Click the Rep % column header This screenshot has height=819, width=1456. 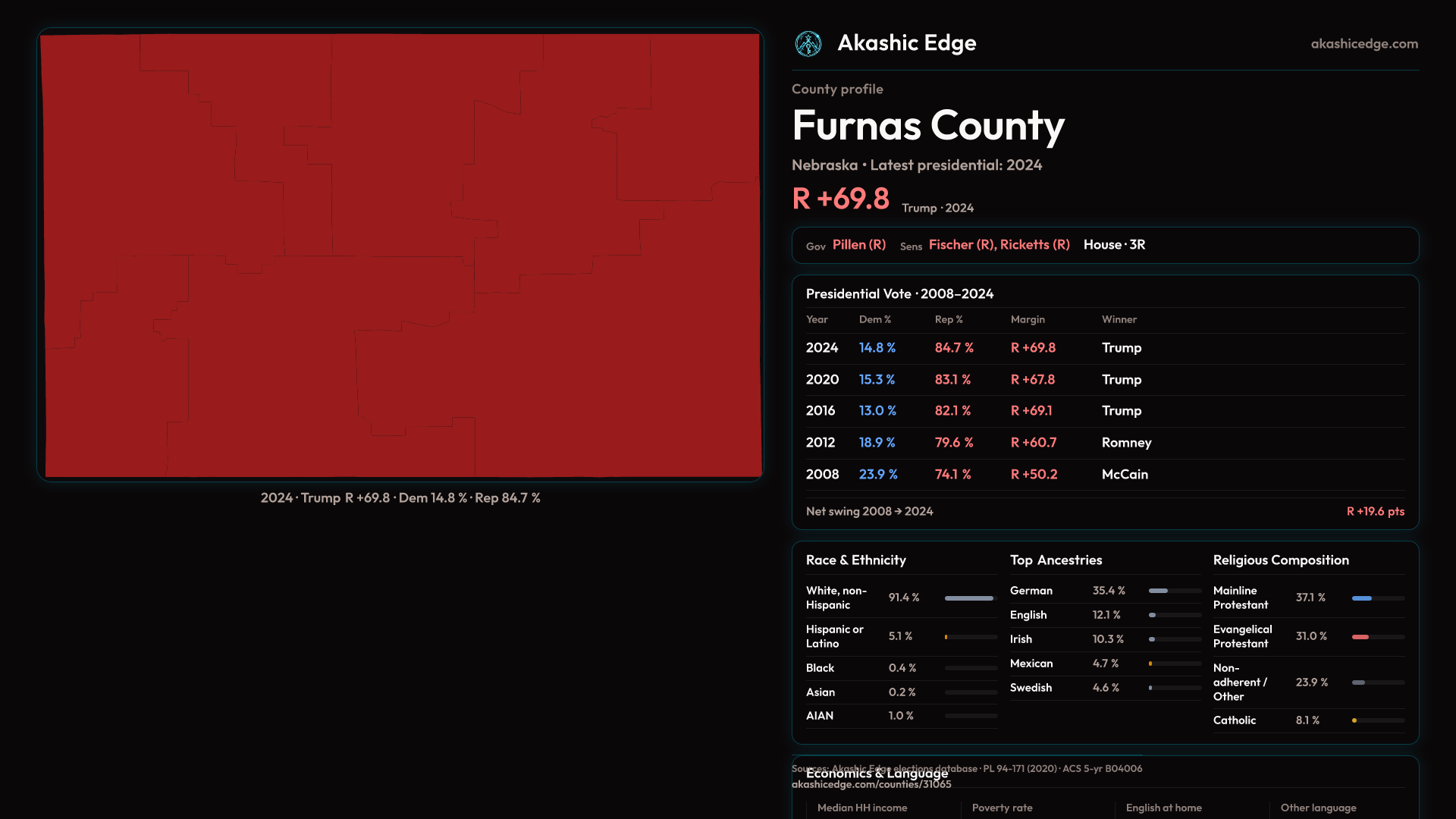coord(948,320)
